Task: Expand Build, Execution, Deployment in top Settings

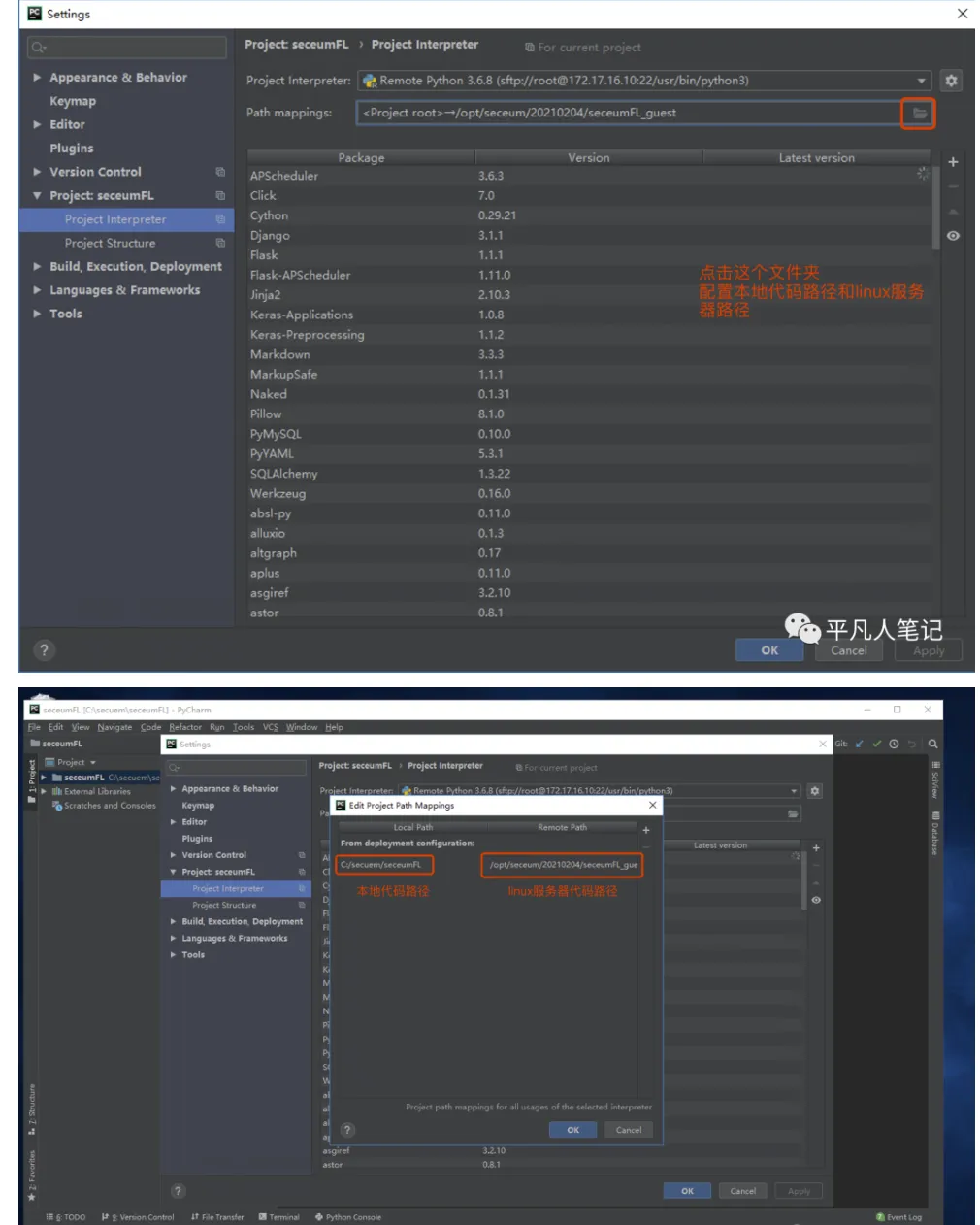Action: (x=37, y=266)
